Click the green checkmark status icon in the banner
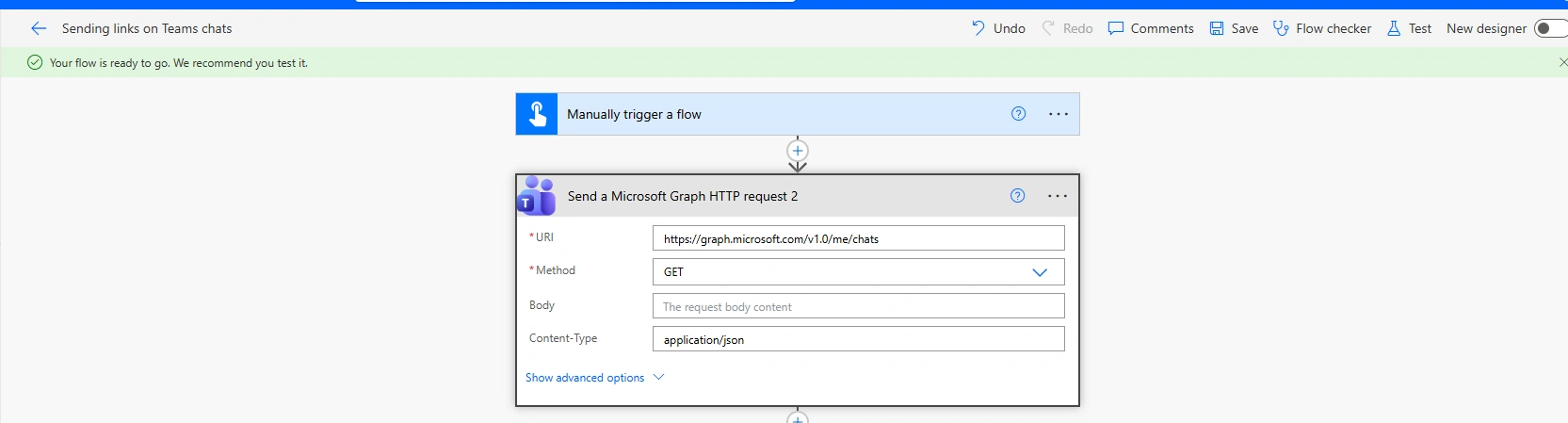The width and height of the screenshot is (1568, 423). pyautogui.click(x=35, y=62)
